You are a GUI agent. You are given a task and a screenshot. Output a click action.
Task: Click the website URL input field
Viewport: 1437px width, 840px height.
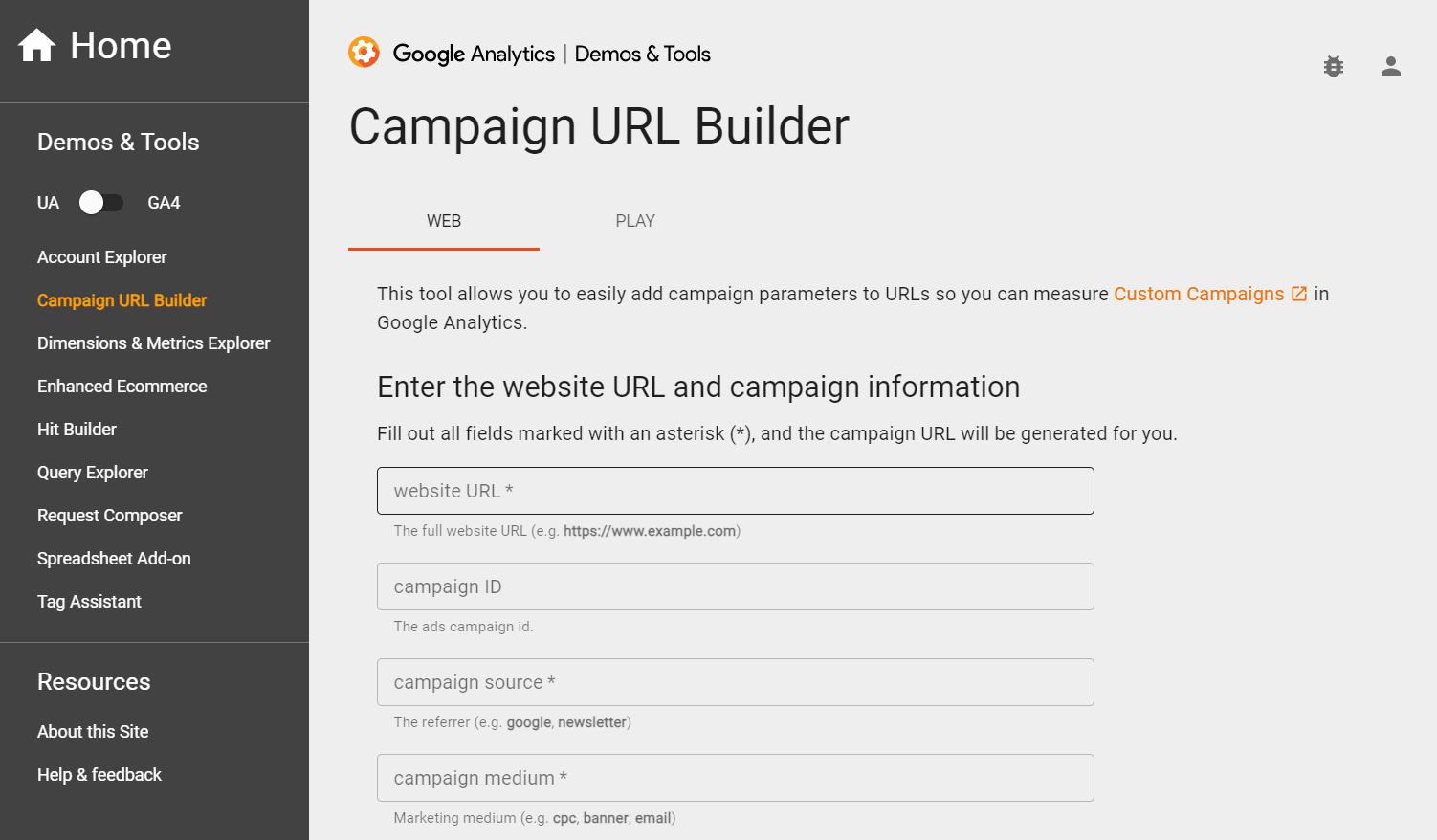(x=735, y=491)
